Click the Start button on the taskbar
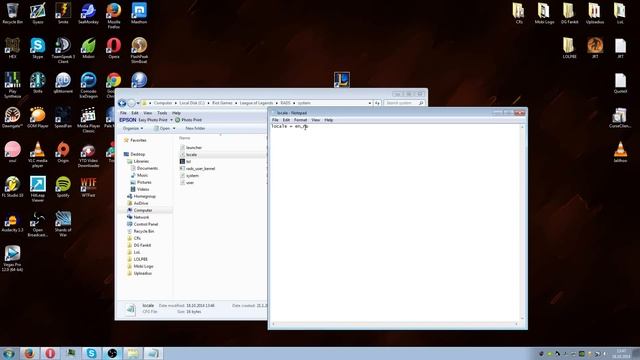 pos(9,353)
